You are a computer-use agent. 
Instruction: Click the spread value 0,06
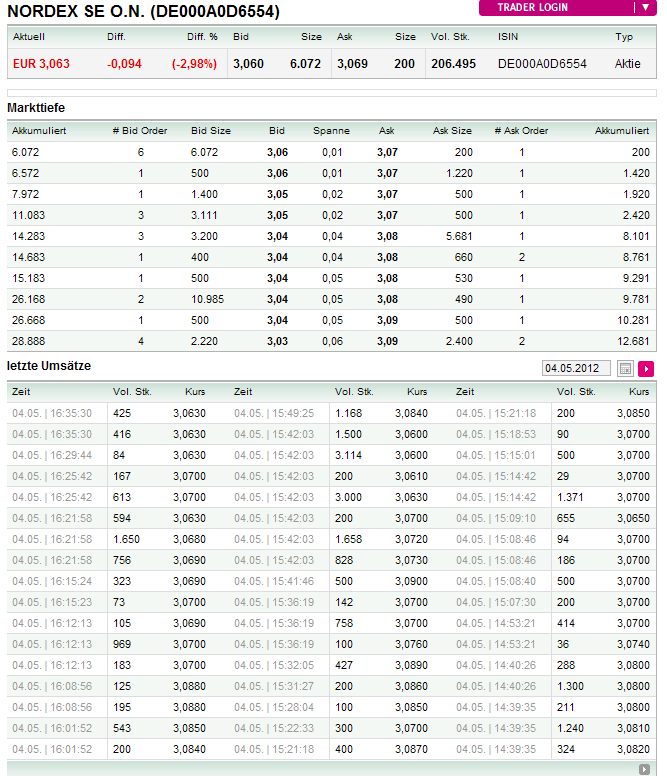(x=333, y=341)
